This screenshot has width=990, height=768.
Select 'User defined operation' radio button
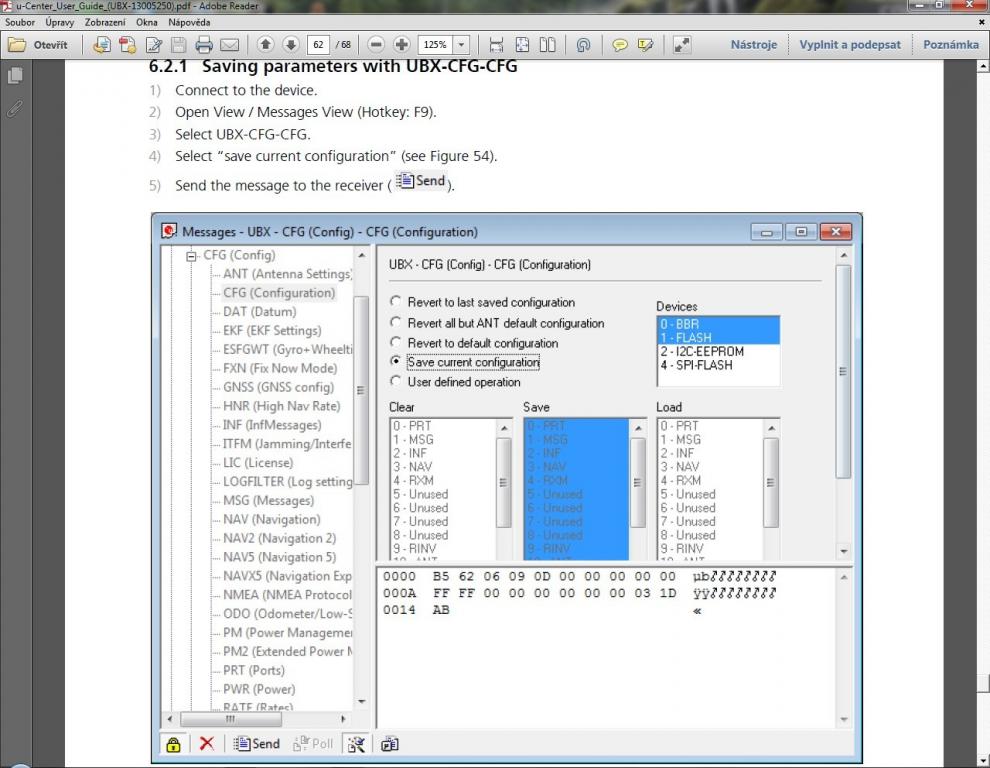397,382
